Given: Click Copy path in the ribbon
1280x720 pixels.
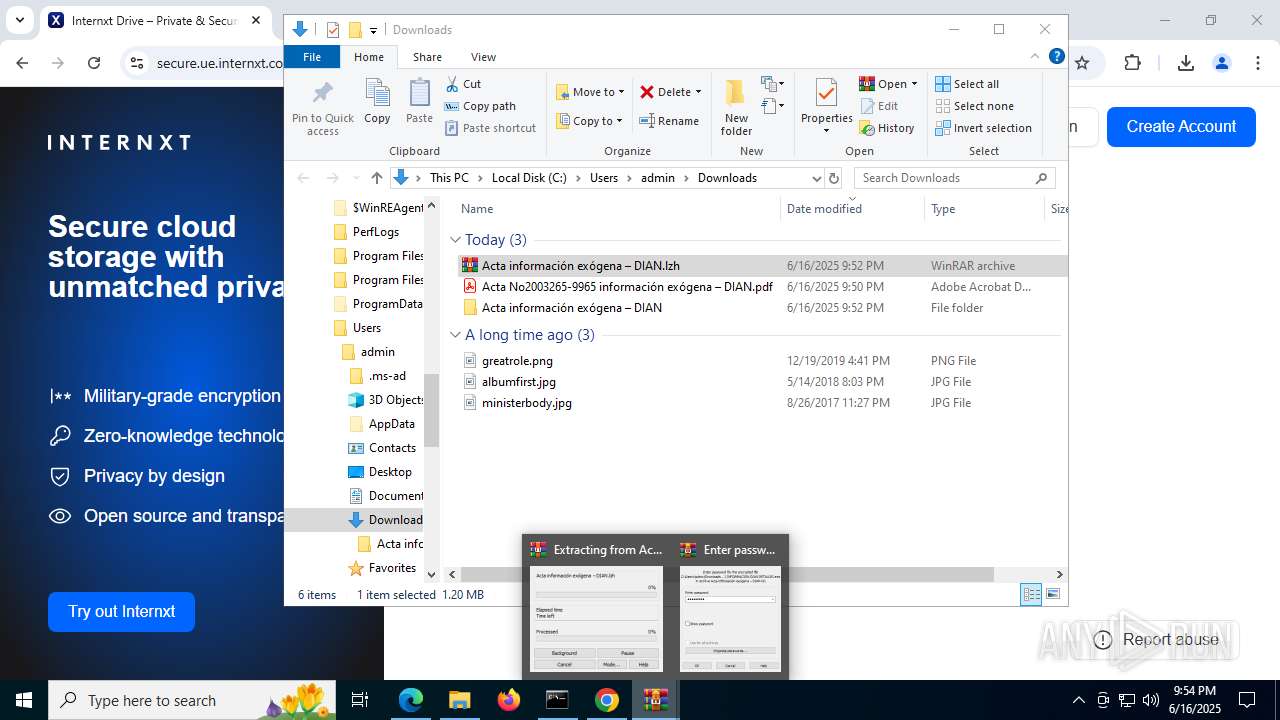Looking at the screenshot, I should pos(480,106).
